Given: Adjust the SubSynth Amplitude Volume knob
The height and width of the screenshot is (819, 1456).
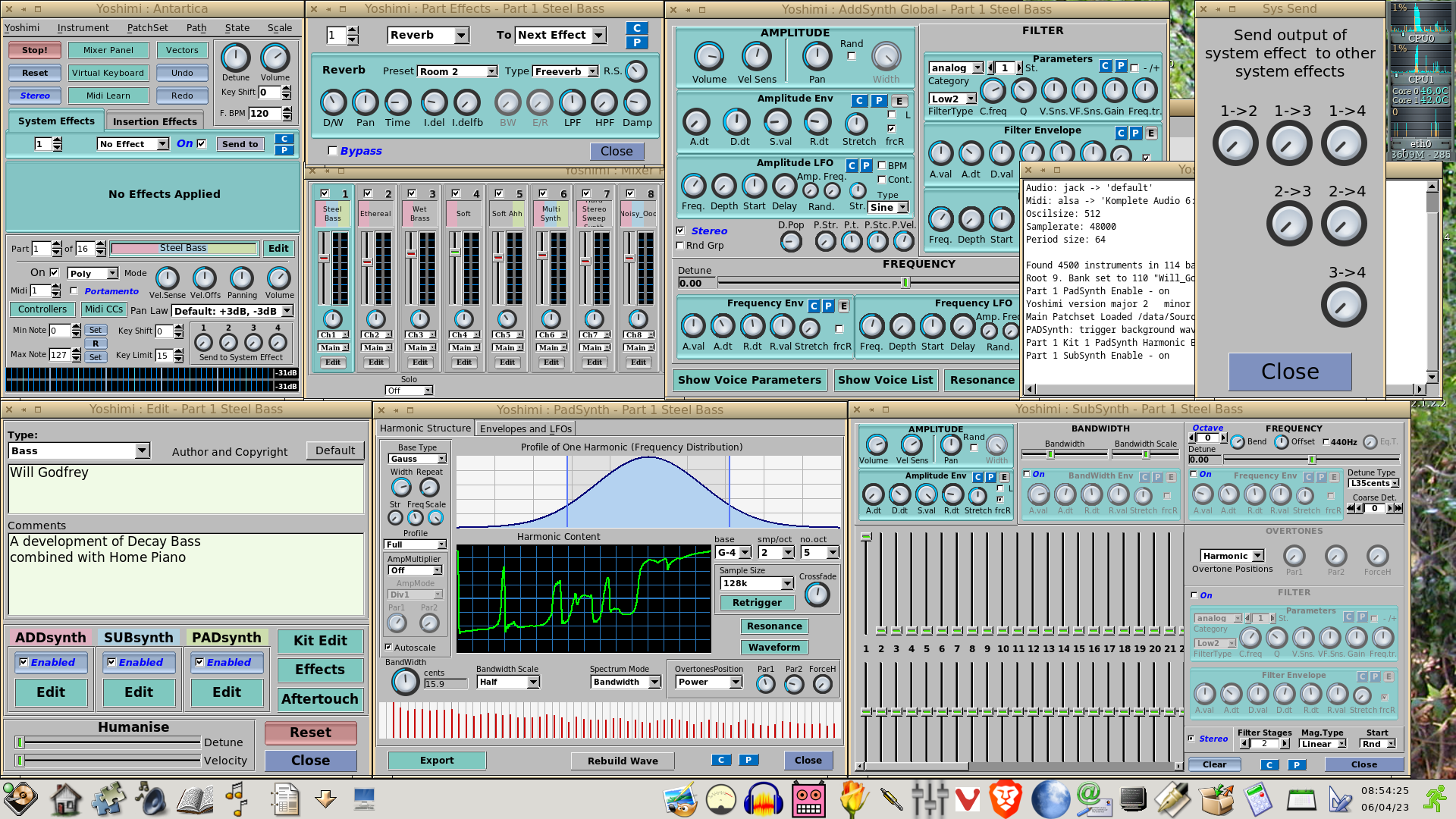Looking at the screenshot, I should tap(876, 445).
